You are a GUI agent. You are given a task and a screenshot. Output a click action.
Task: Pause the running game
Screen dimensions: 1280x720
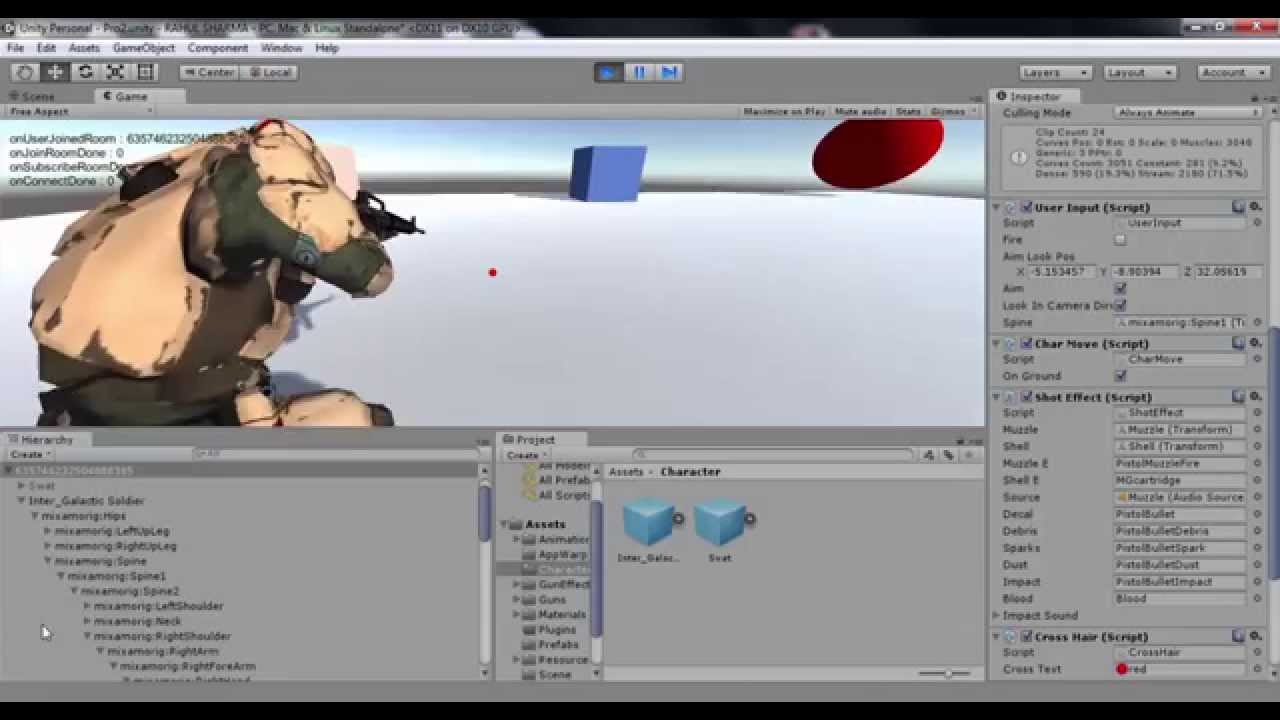point(639,72)
